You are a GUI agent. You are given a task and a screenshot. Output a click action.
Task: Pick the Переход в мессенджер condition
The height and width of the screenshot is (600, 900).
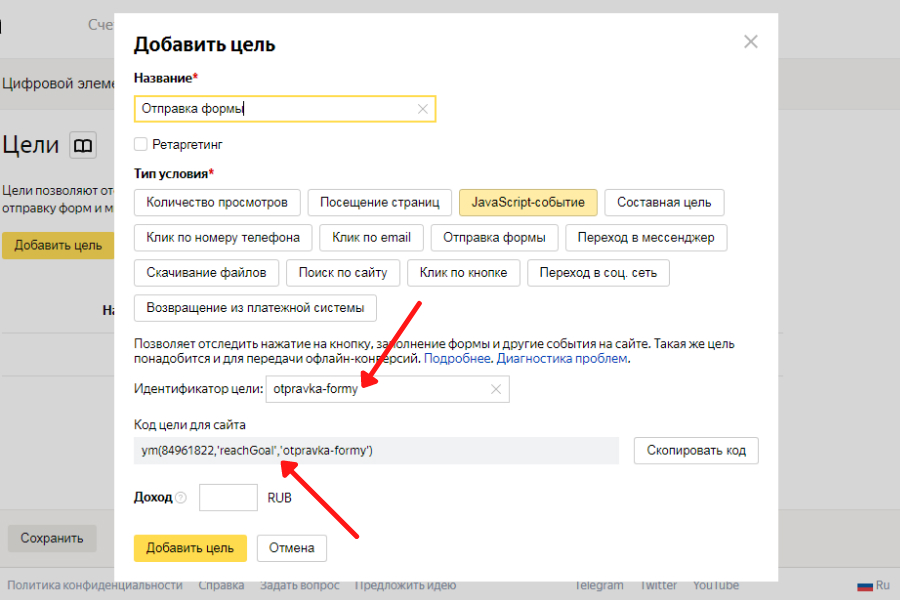pos(646,238)
